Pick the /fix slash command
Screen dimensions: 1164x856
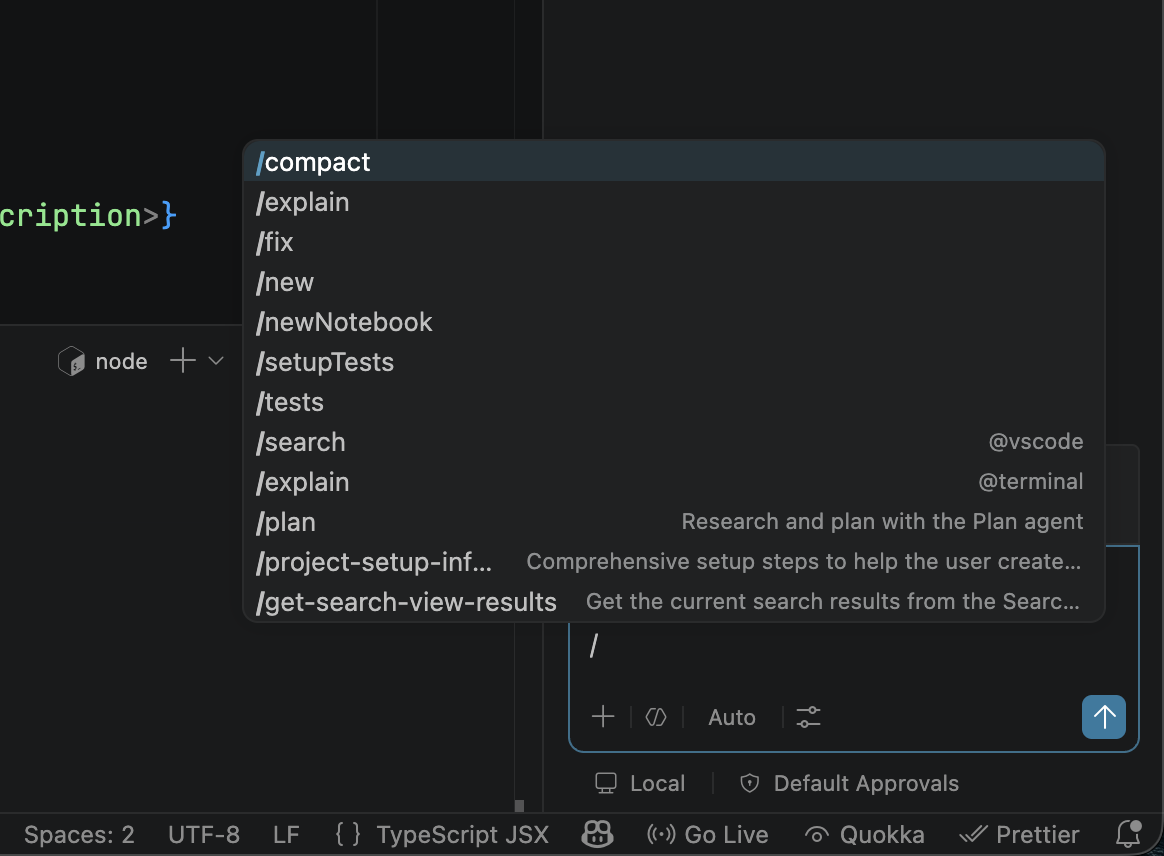click(674, 242)
